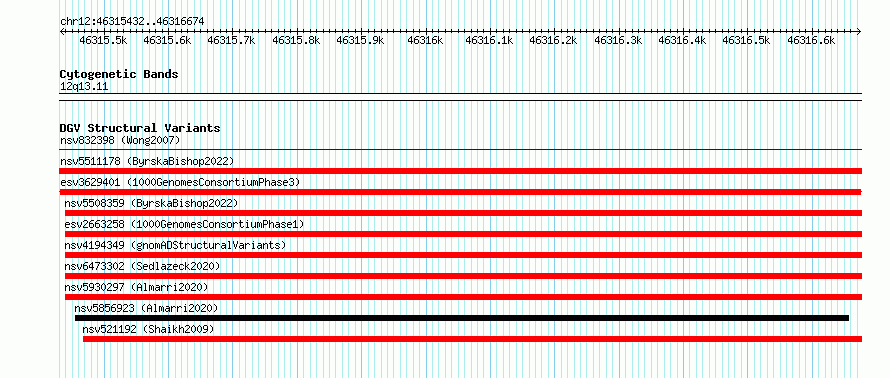Click the 46315.5k ruler mark

(x=103, y=40)
